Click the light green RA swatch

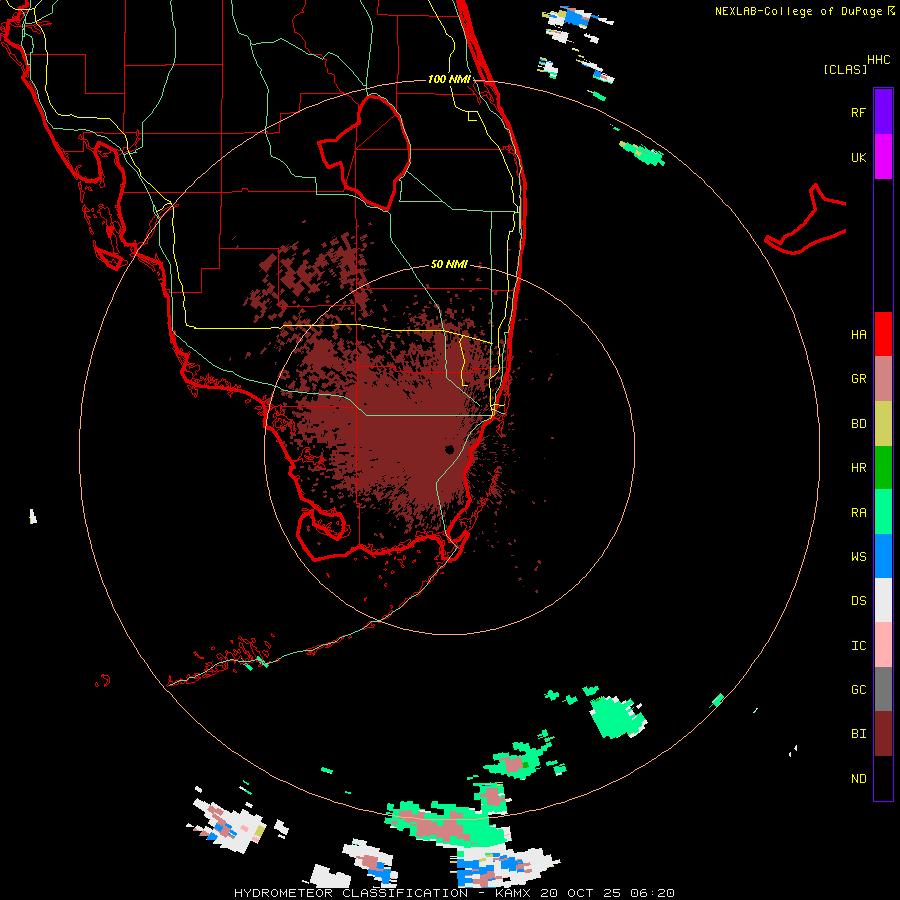coord(883,512)
